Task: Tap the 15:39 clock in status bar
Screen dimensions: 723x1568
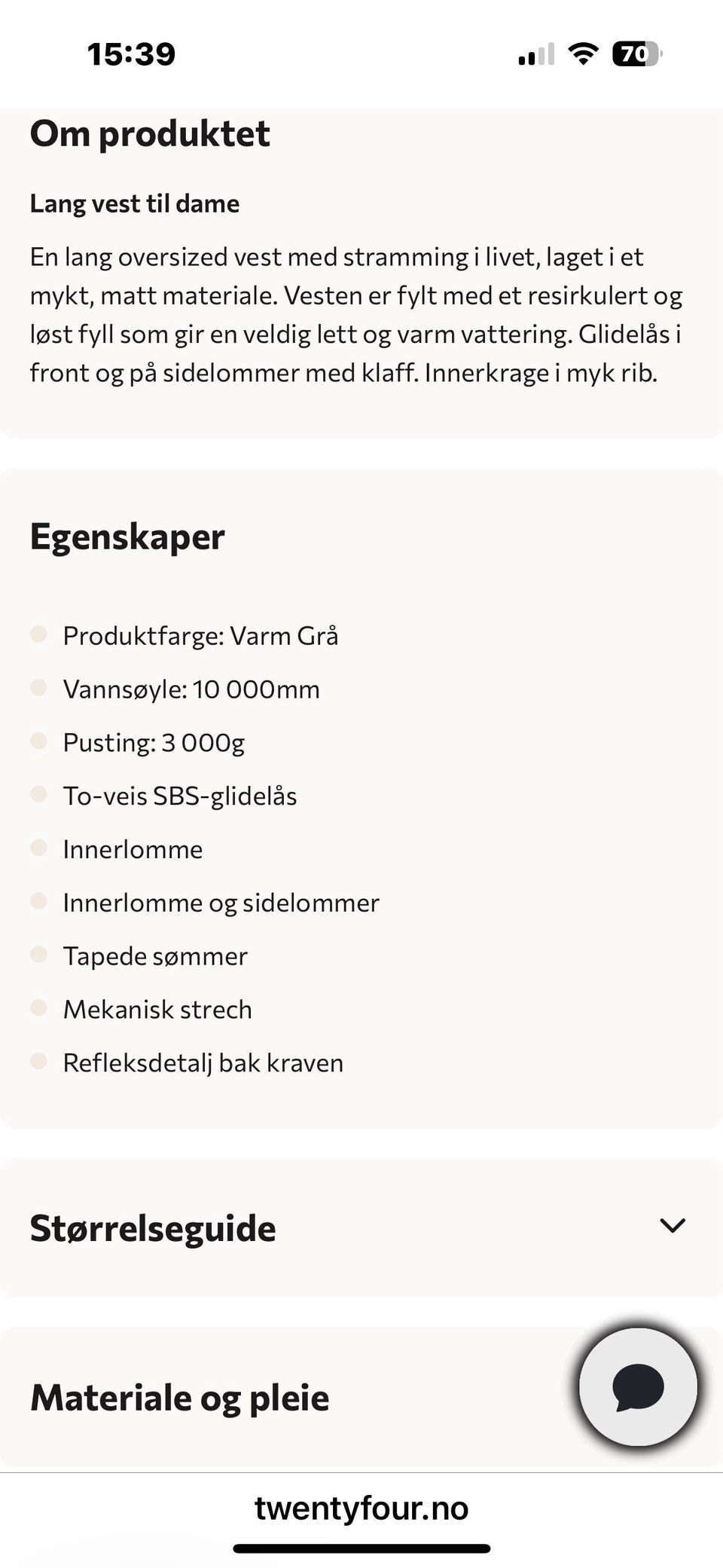Action: pyautogui.click(x=131, y=54)
